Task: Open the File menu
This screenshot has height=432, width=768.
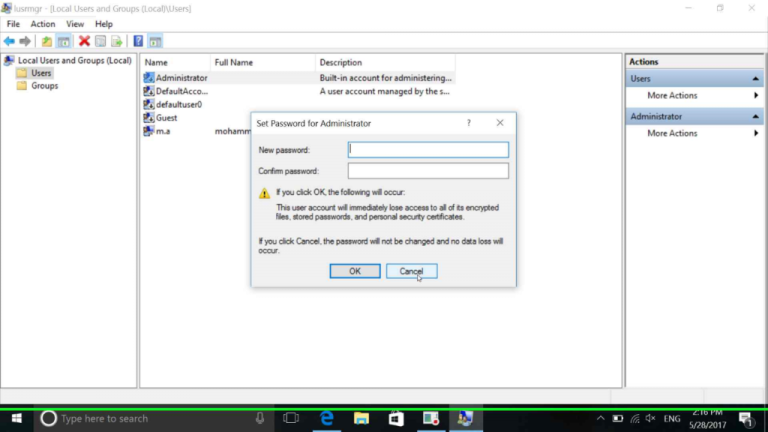Action: pos(13,24)
